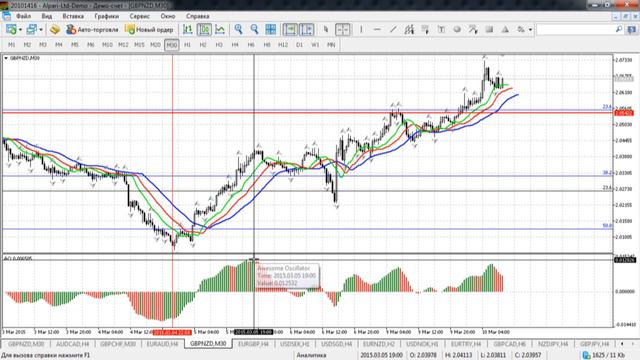Switch to the USDSEK,H1 chart tab
Image resolution: width=640 pixels, height=360 pixels.
pos(294,344)
